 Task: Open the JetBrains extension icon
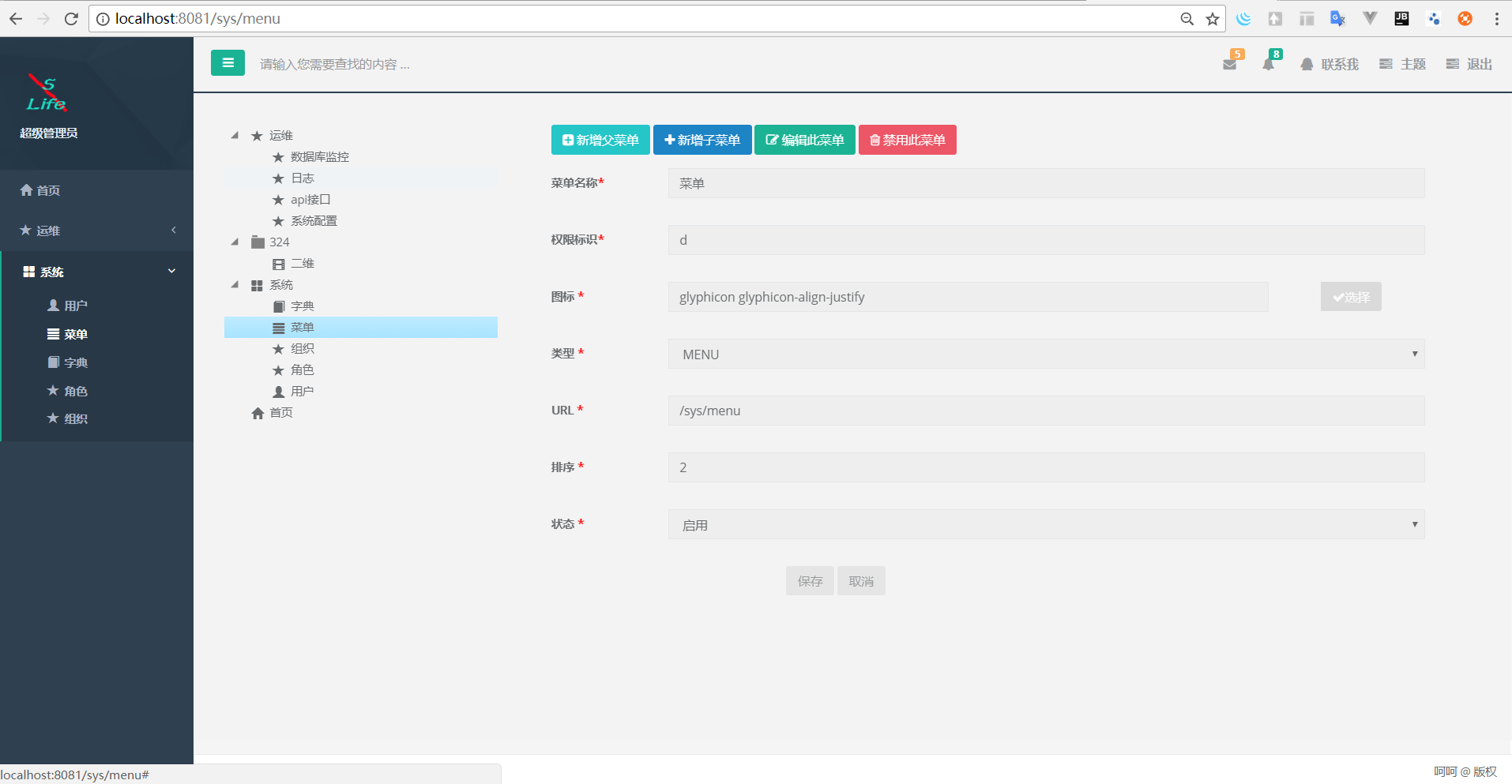[1401, 19]
